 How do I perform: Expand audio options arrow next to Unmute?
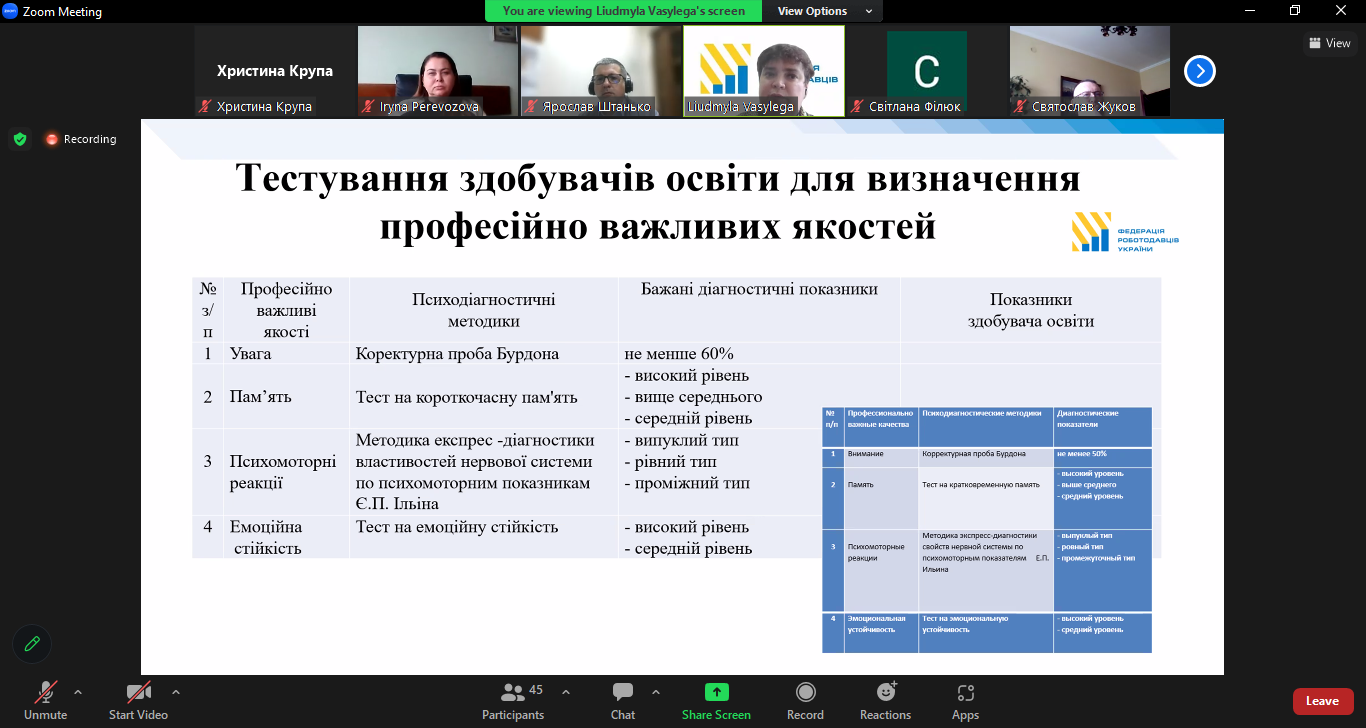coord(78,691)
